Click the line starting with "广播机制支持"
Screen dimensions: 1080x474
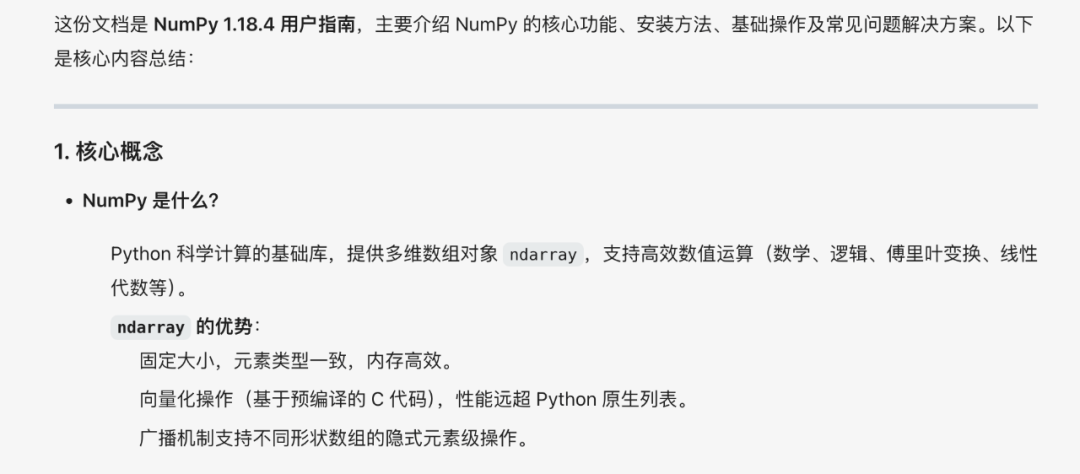[334, 438]
